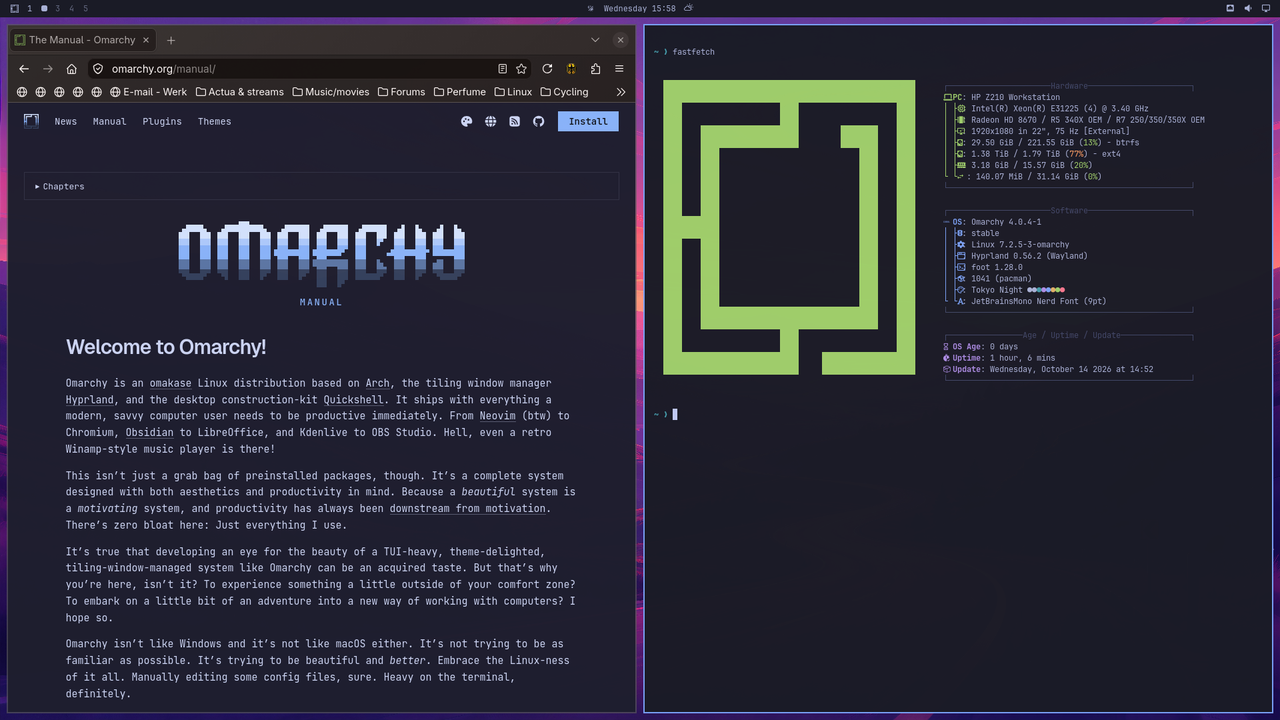Open a new browser tab with plus
The image size is (1280, 720).
pyautogui.click(x=171, y=40)
